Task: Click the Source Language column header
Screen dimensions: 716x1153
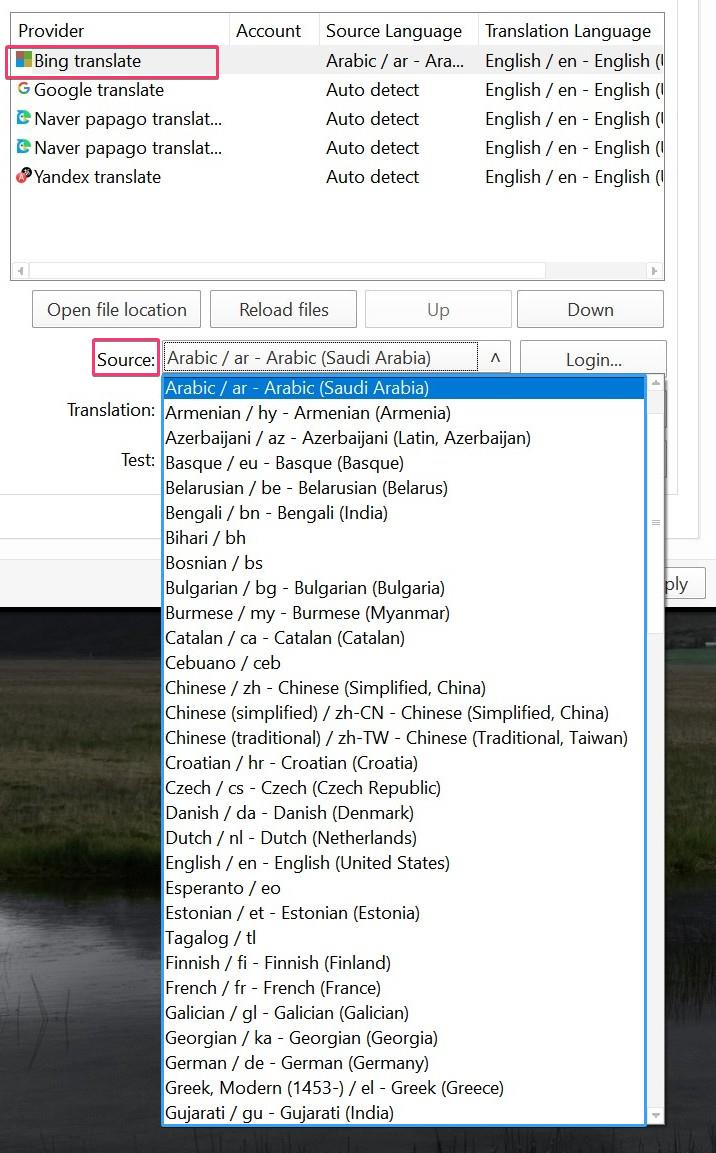Action: pyautogui.click(x=398, y=30)
